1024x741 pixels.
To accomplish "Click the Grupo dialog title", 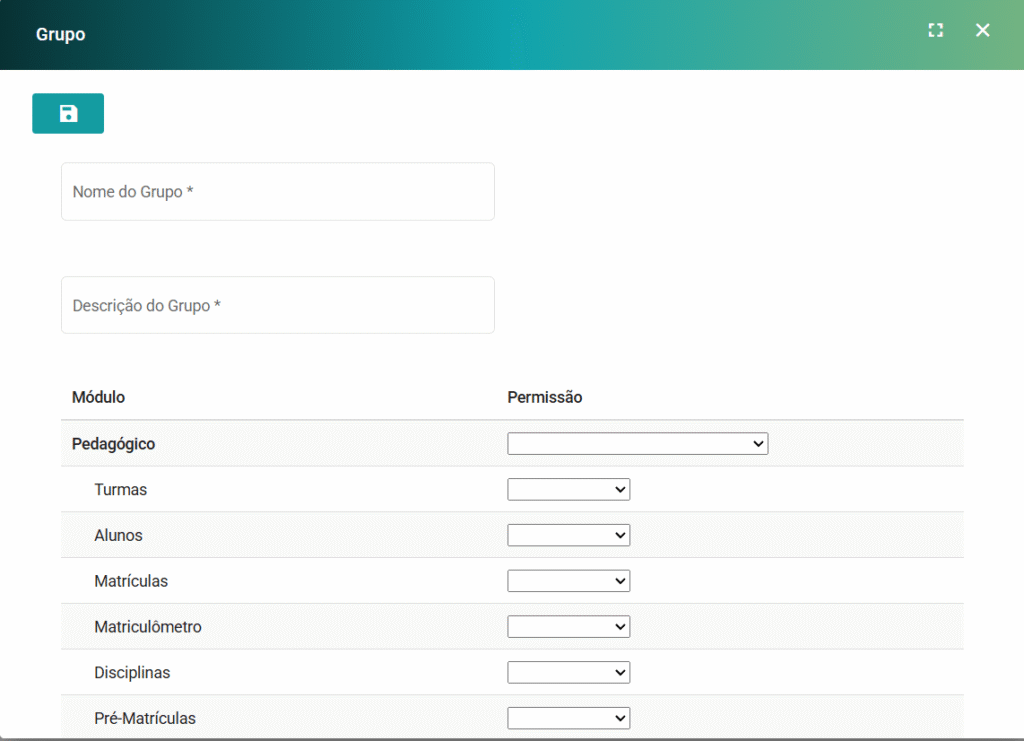I will click(x=60, y=34).
